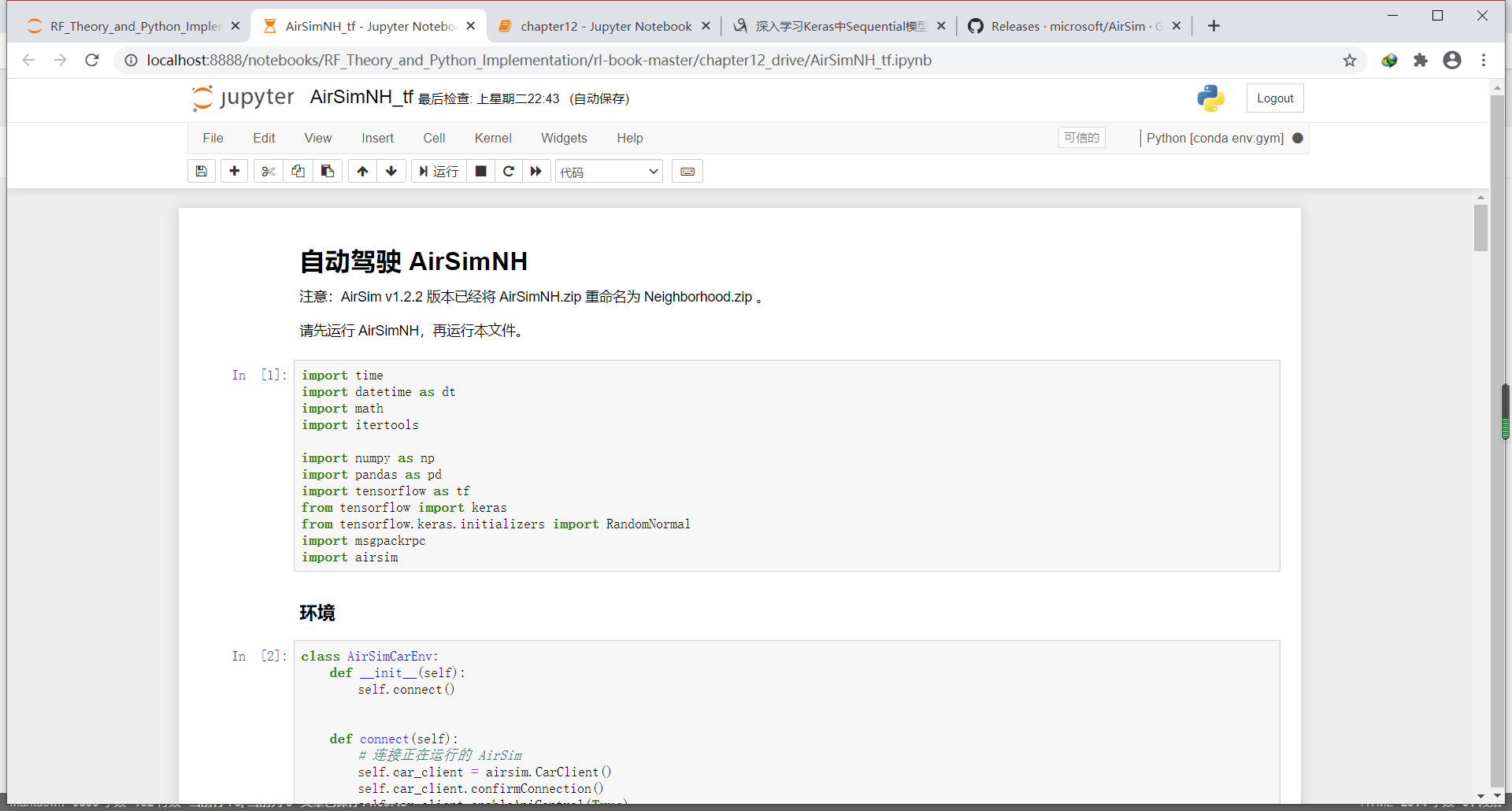Image resolution: width=1512 pixels, height=811 pixels.
Task: Switch to Keras Sequential article tab
Action: (840, 26)
